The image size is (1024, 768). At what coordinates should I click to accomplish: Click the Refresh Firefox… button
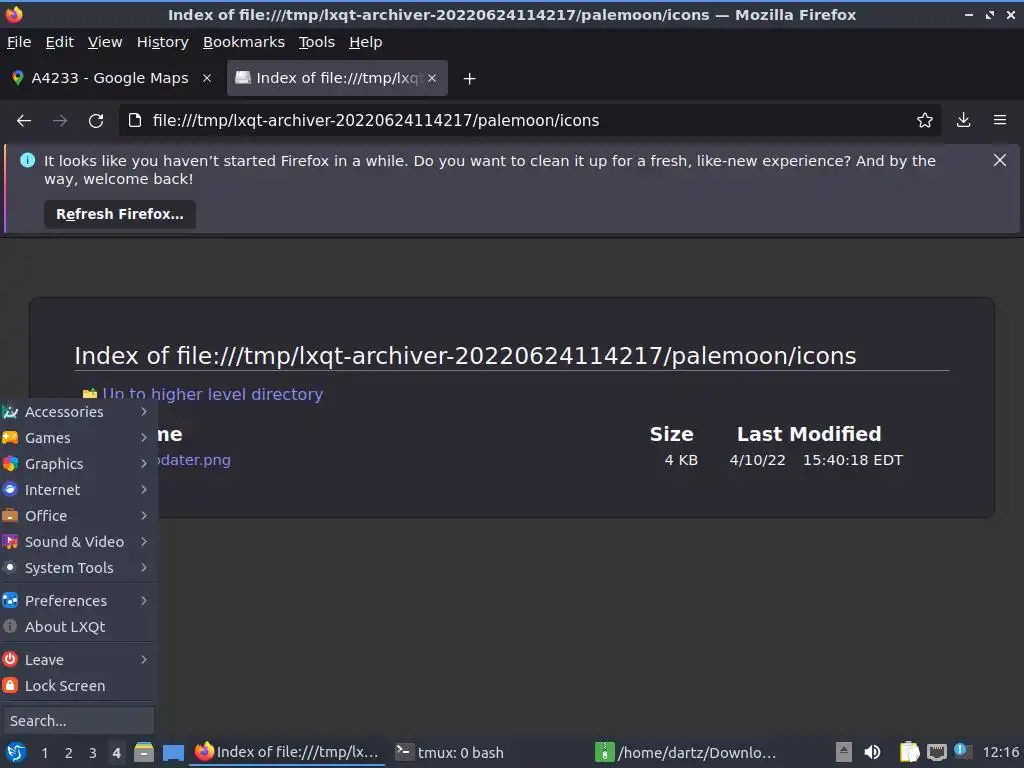120,214
